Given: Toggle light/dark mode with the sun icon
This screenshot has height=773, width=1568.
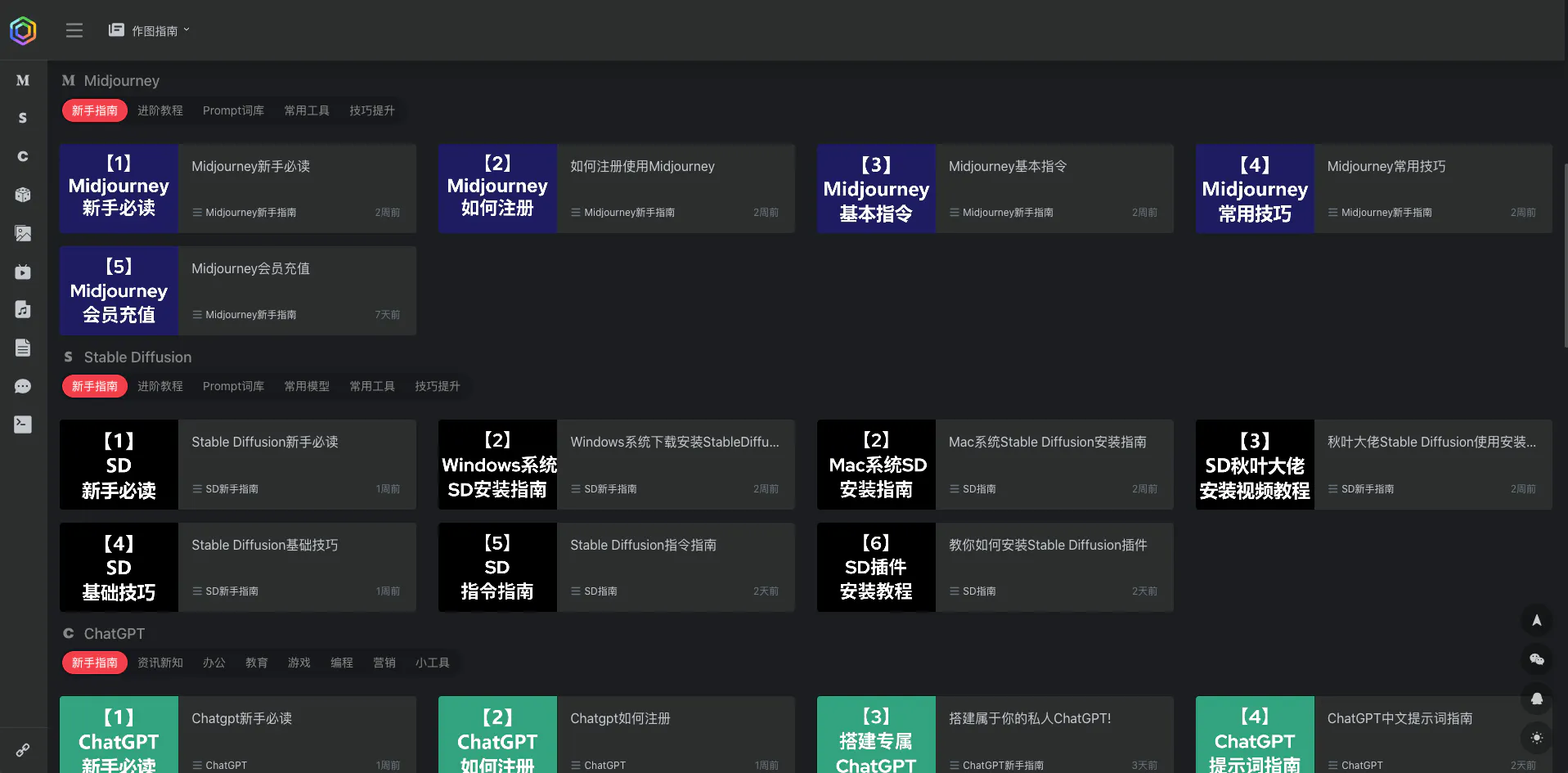Looking at the screenshot, I should click(1536, 738).
